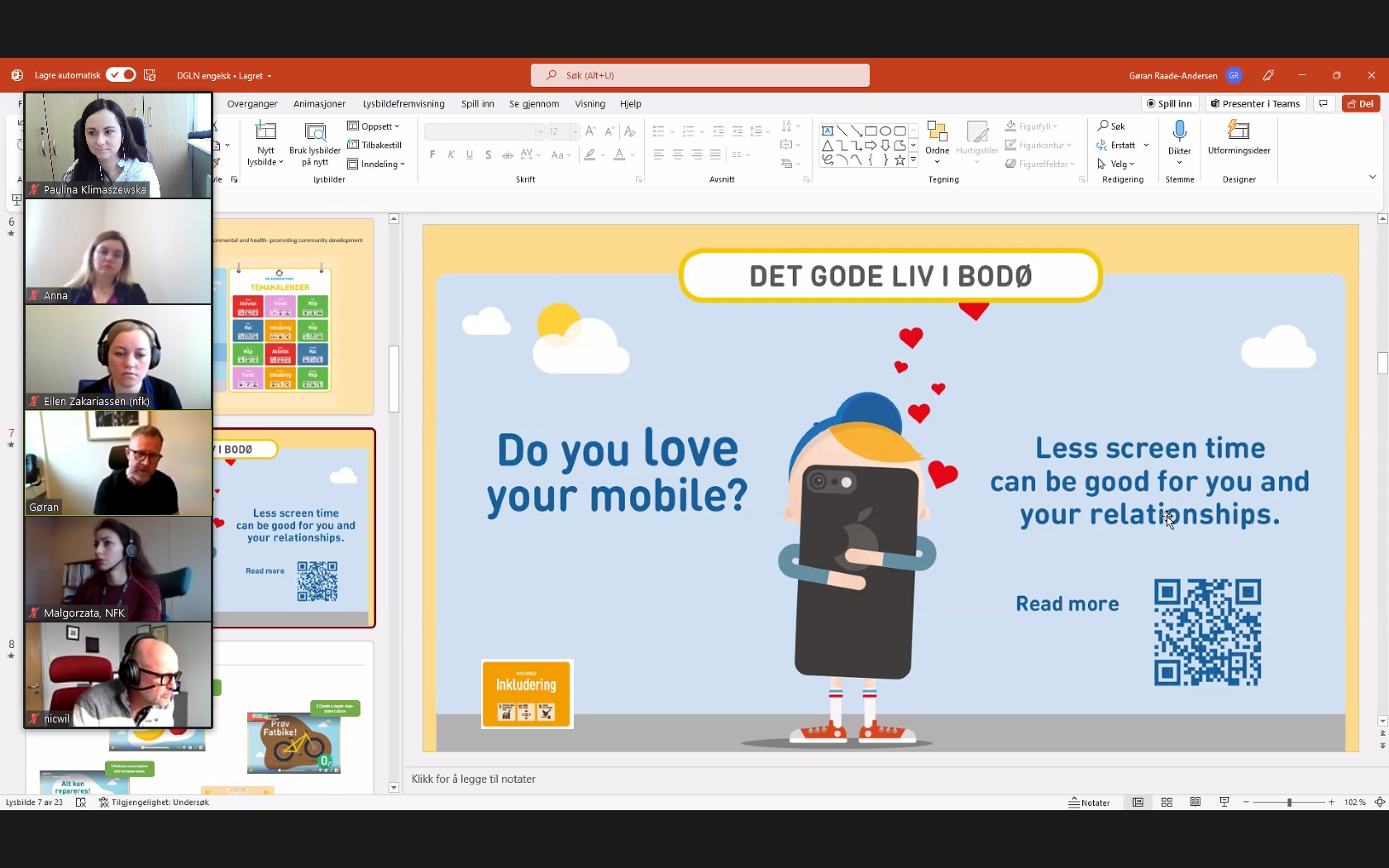Click the Søk find button in Redigering
This screenshot has height=868, width=1389.
[1111, 126]
